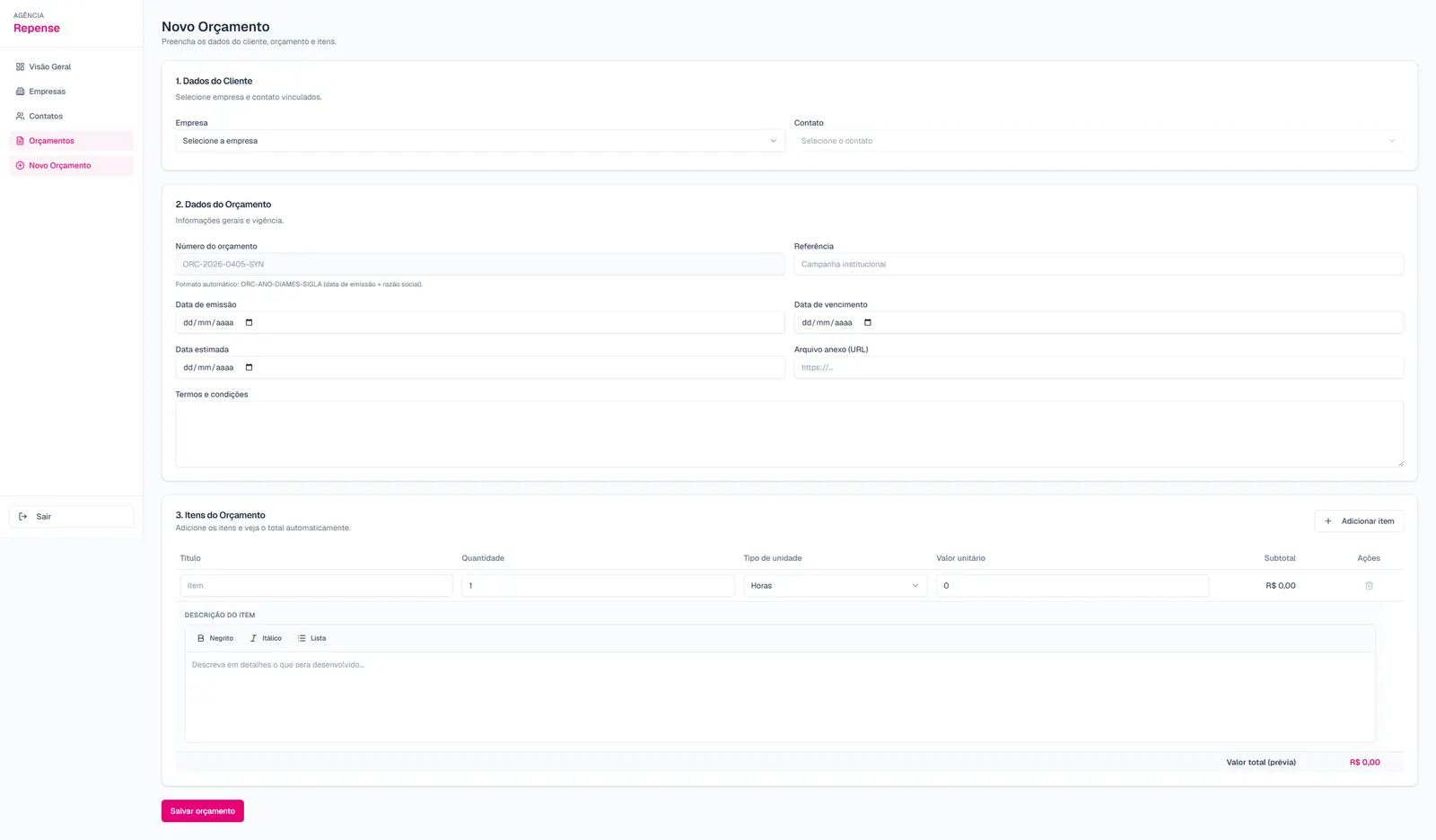Screen dimensions: 1436x840
Task: Click the Adicionar item button
Action: tap(1359, 521)
